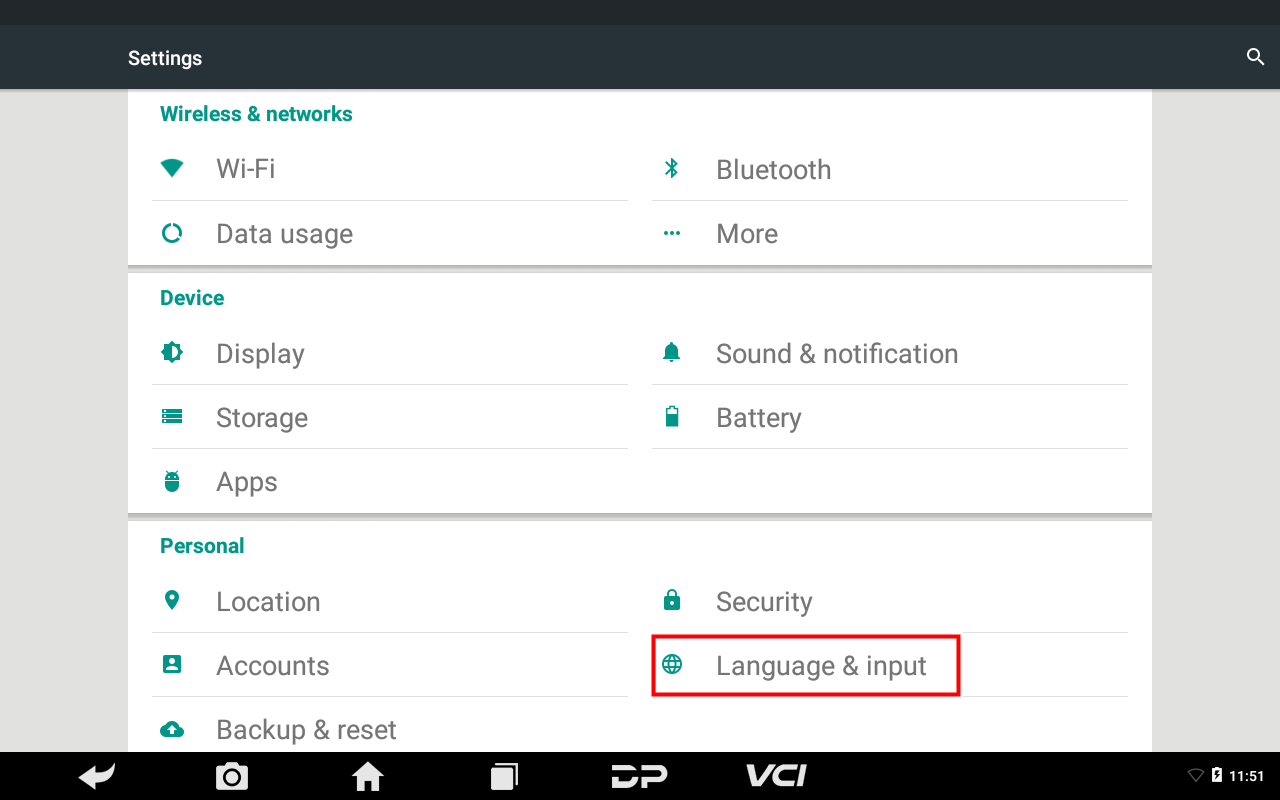
Task: Open Battery settings
Action: (890, 417)
